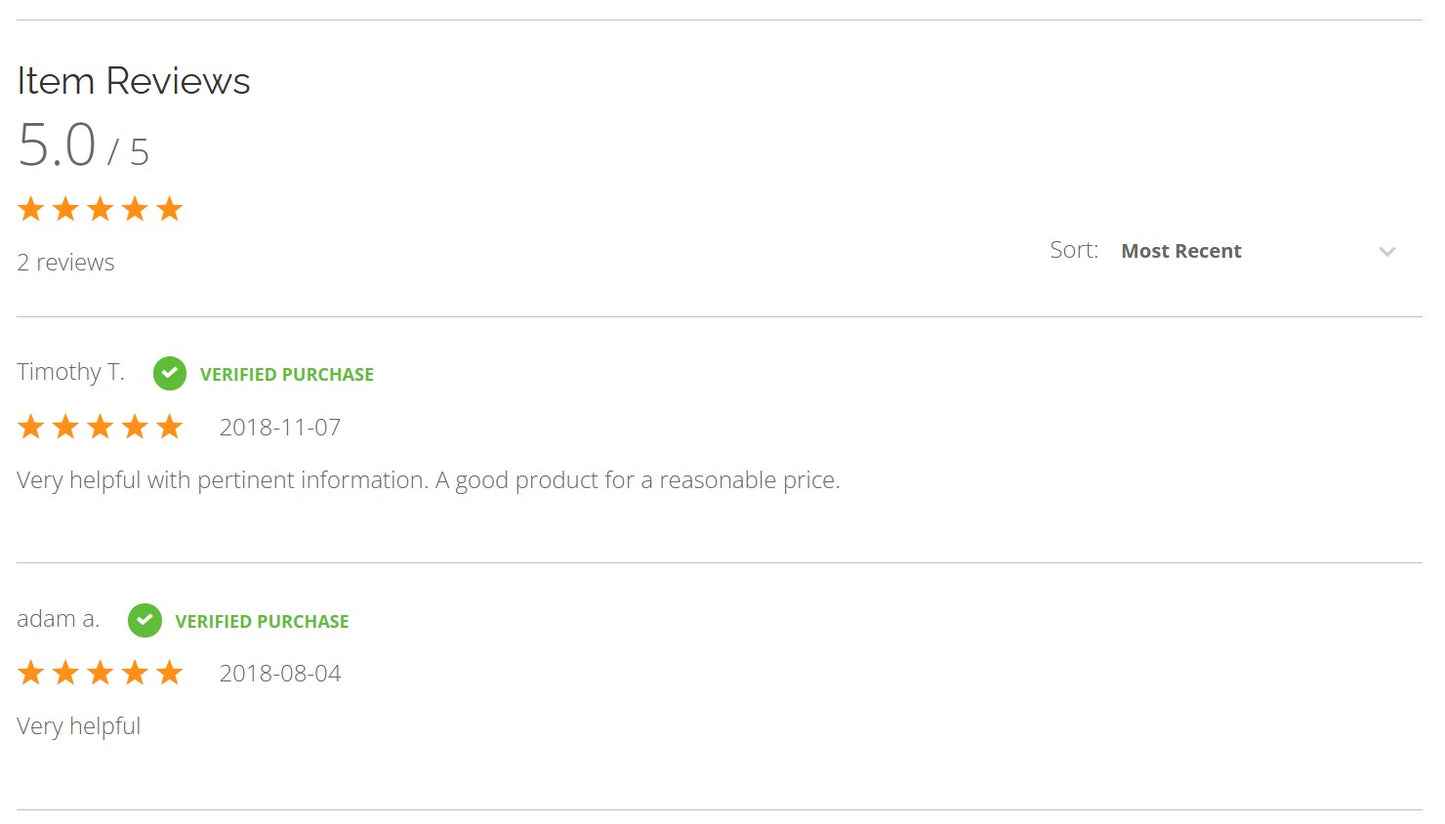Click the green checkmark beside adam a.

pyautogui.click(x=144, y=621)
